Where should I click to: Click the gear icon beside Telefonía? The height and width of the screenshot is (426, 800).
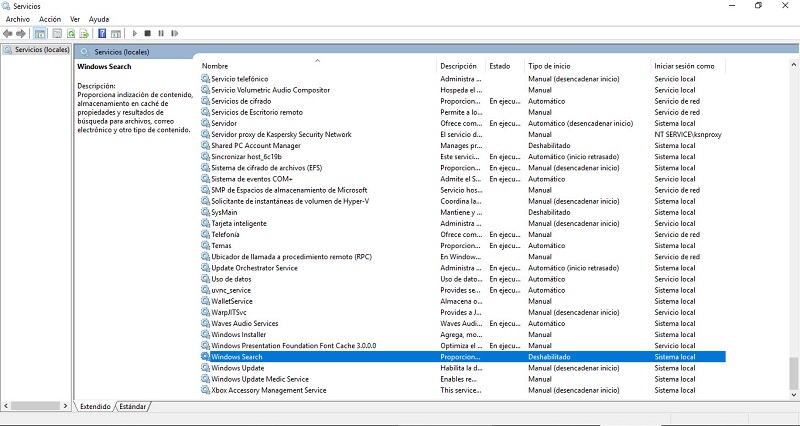click(x=205, y=235)
